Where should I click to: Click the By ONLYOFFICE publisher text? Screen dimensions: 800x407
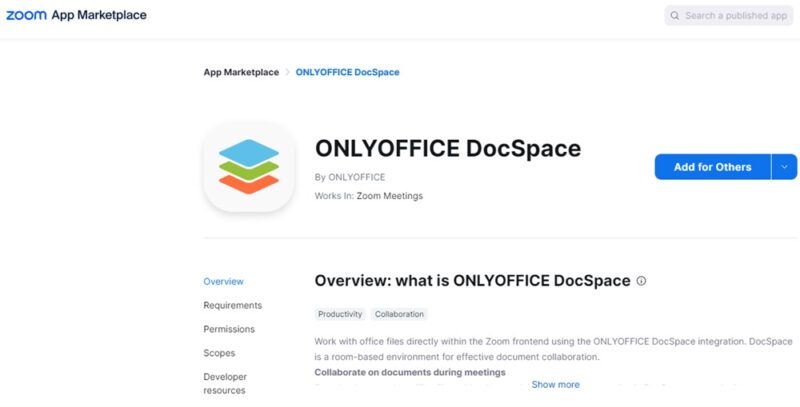[350, 177]
